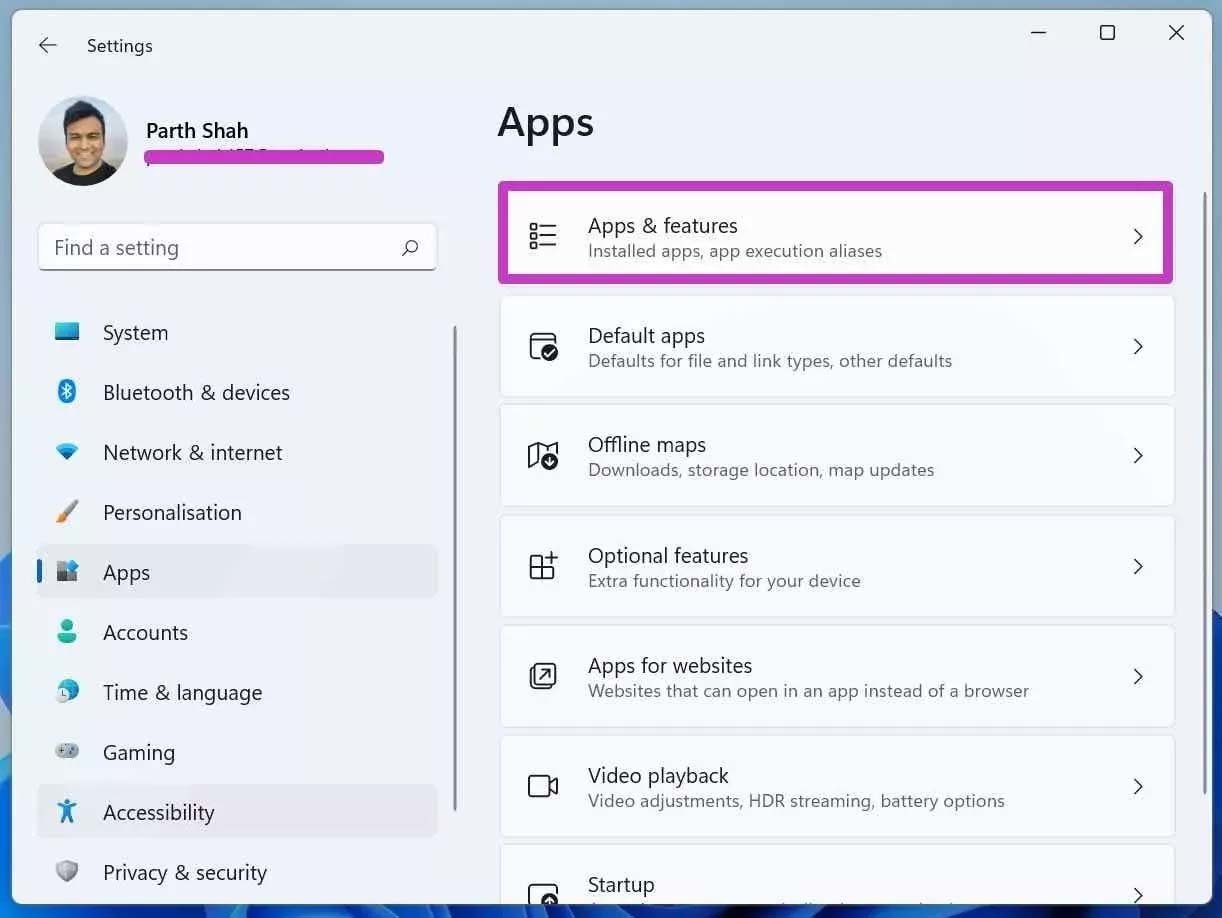Click the Time & language clock icon

67,692
